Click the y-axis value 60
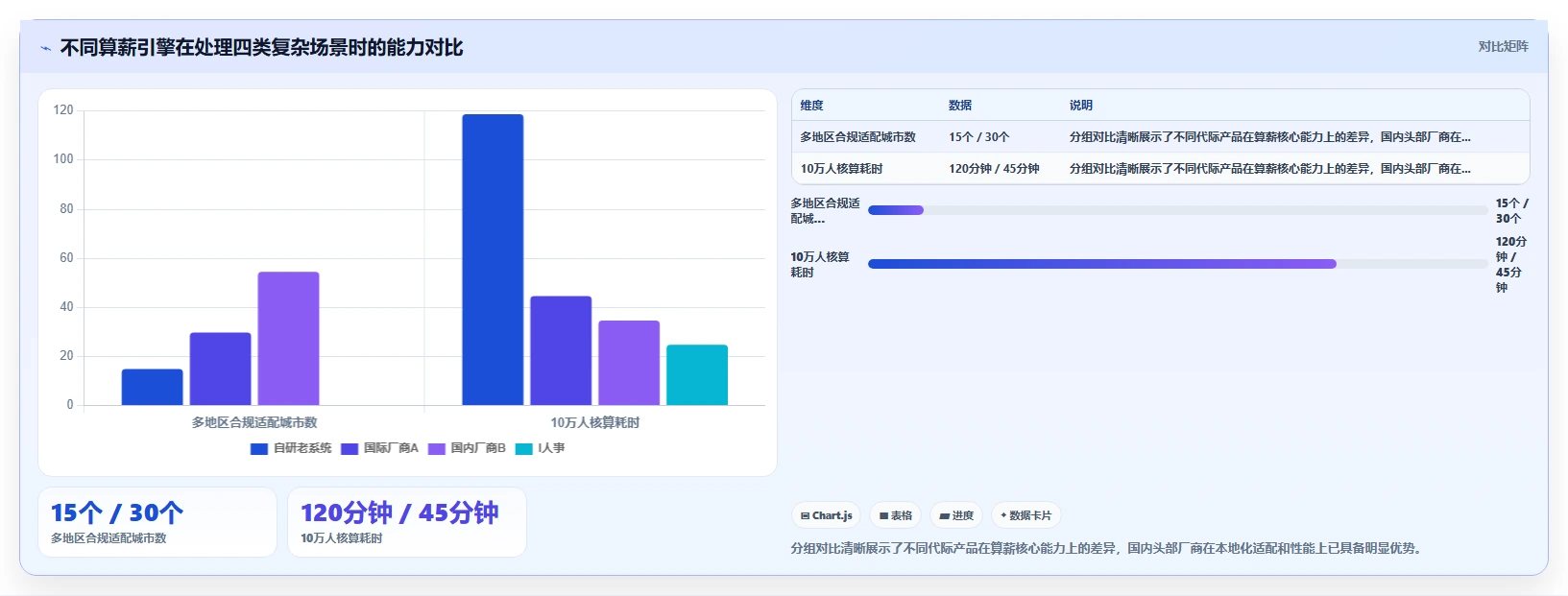The width and height of the screenshot is (1568, 596). [x=66, y=257]
